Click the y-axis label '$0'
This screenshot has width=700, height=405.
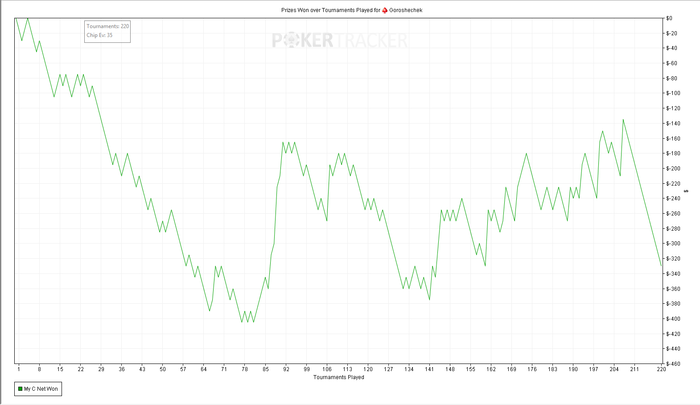[669, 18]
